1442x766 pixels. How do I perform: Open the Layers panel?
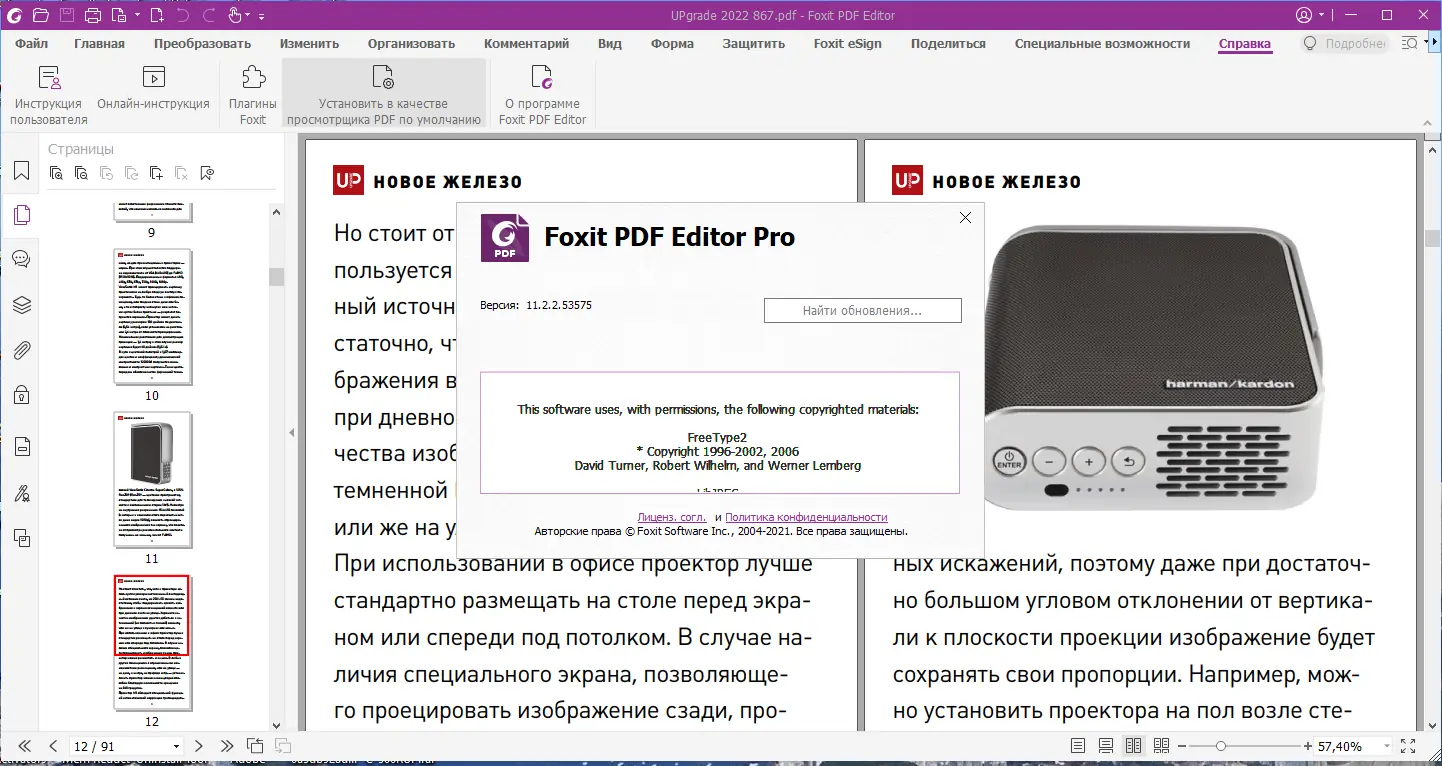(x=20, y=305)
